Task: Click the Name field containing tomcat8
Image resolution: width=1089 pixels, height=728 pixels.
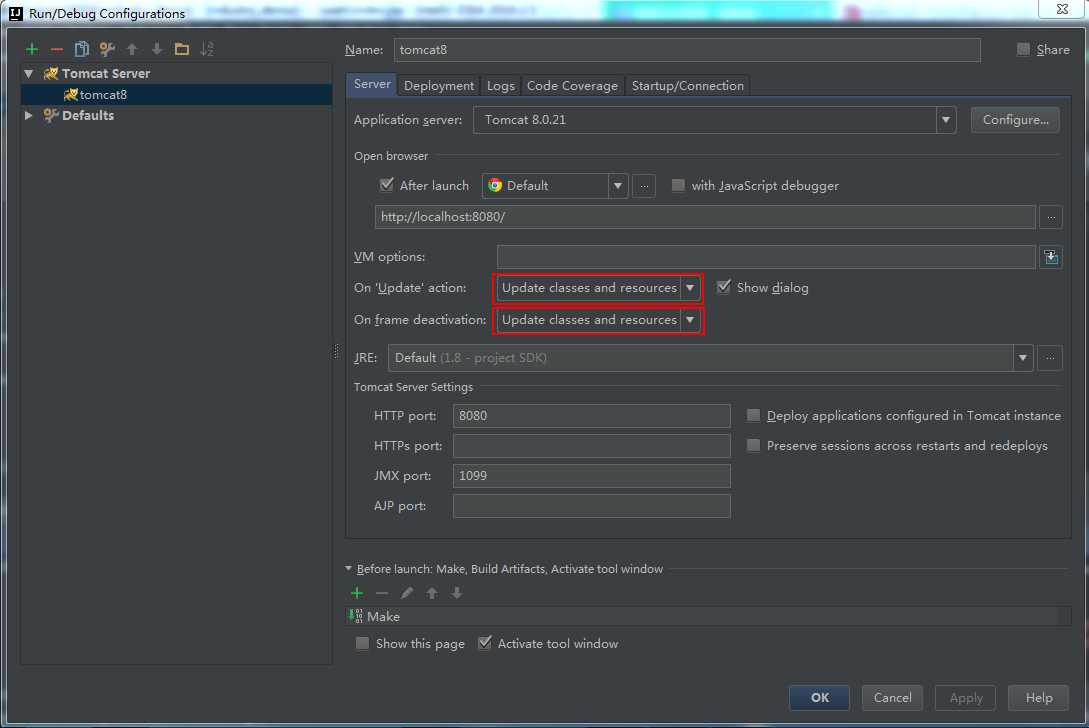Action: click(x=688, y=50)
